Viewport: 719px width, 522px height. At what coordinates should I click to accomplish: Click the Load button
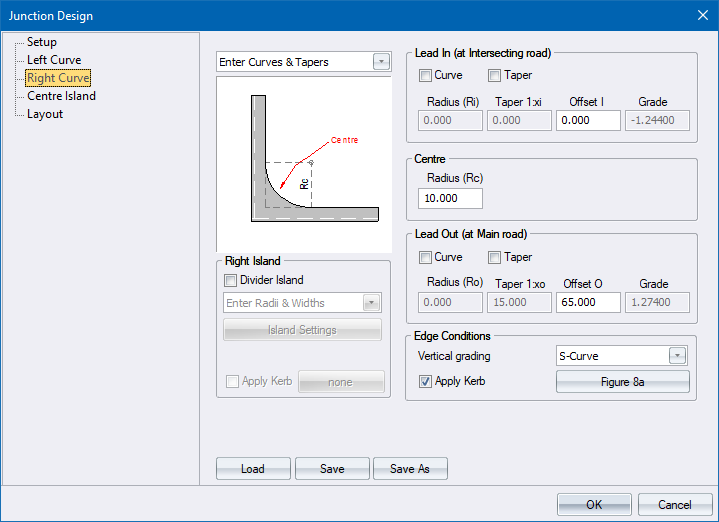(253, 469)
